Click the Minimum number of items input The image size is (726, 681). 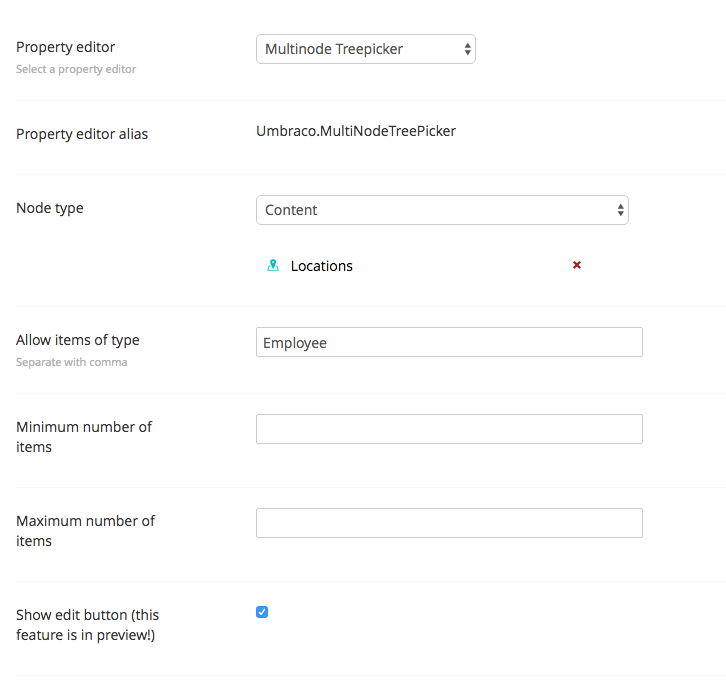pyautogui.click(x=449, y=429)
